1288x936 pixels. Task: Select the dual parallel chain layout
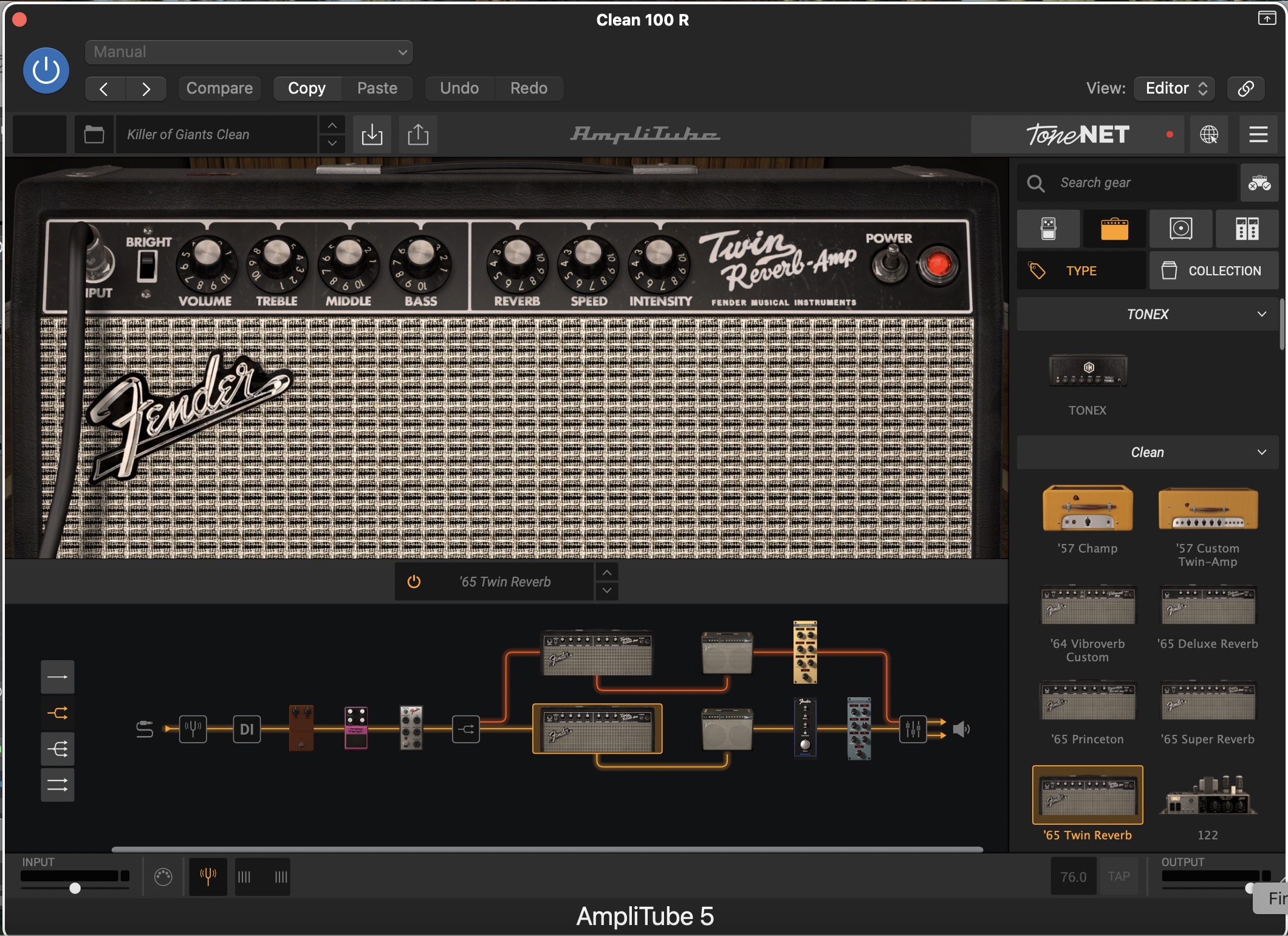[58, 785]
